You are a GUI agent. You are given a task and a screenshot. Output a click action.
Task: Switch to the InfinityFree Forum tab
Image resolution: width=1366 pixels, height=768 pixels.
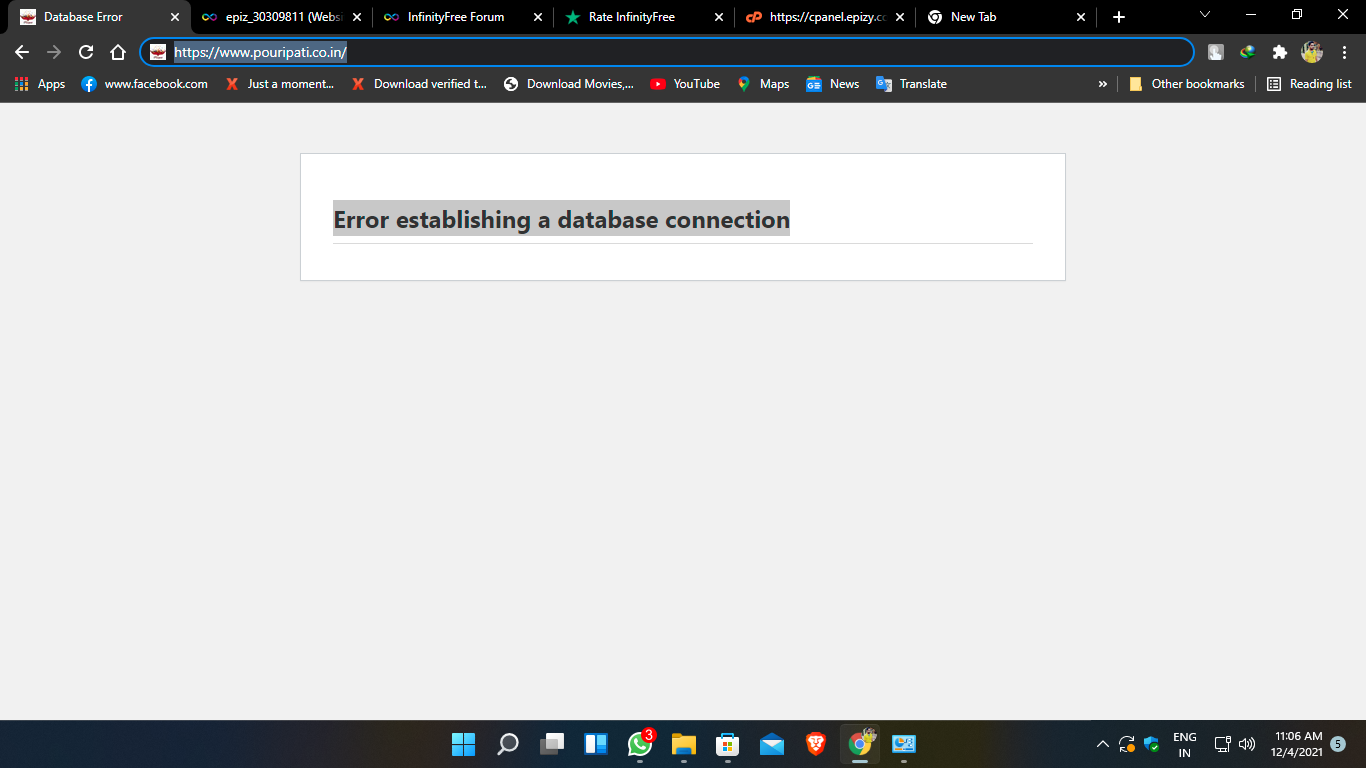[x=455, y=17]
